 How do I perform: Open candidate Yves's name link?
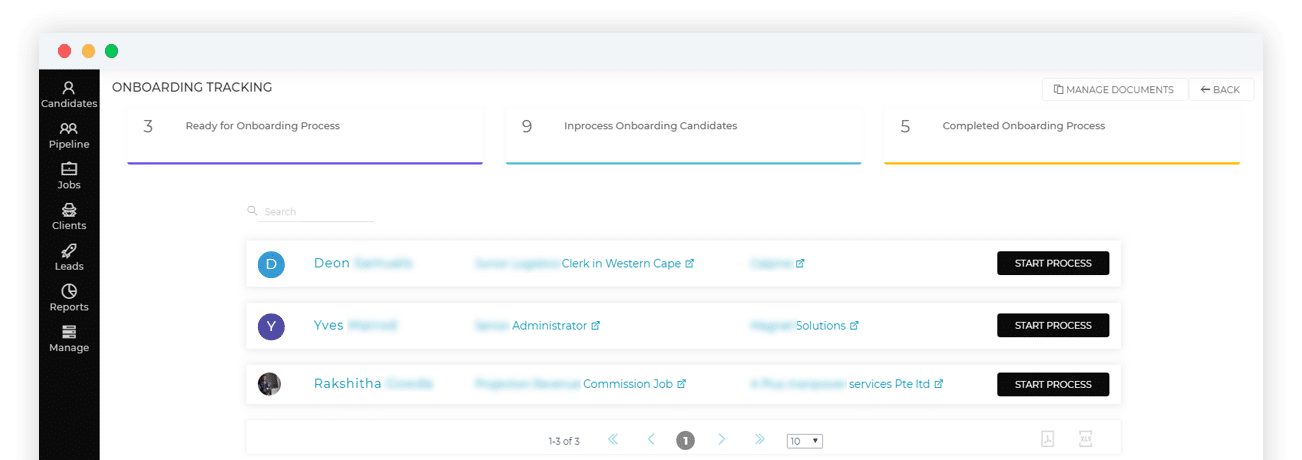355,325
